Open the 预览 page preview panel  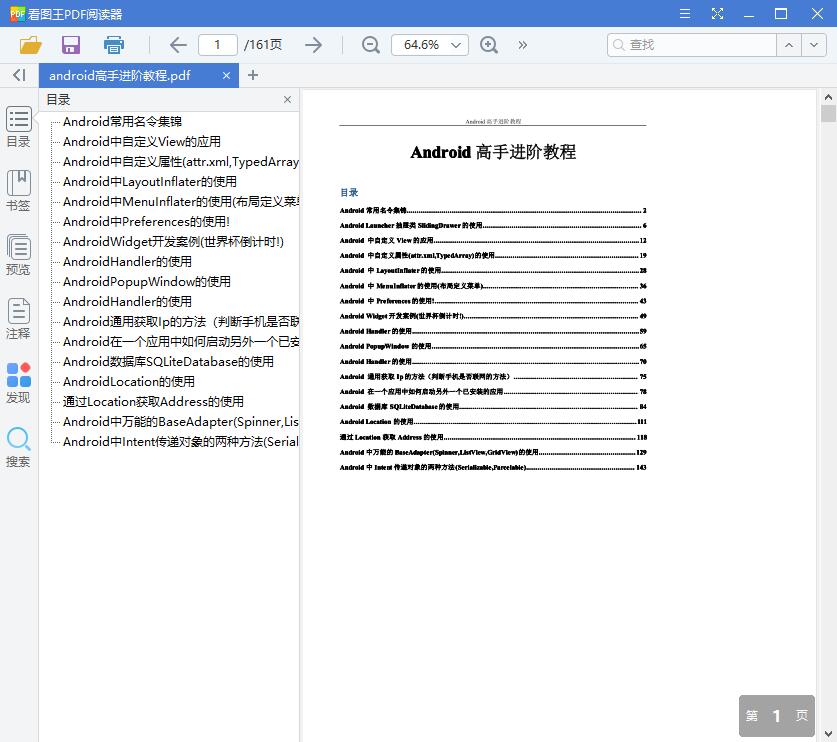click(19, 254)
